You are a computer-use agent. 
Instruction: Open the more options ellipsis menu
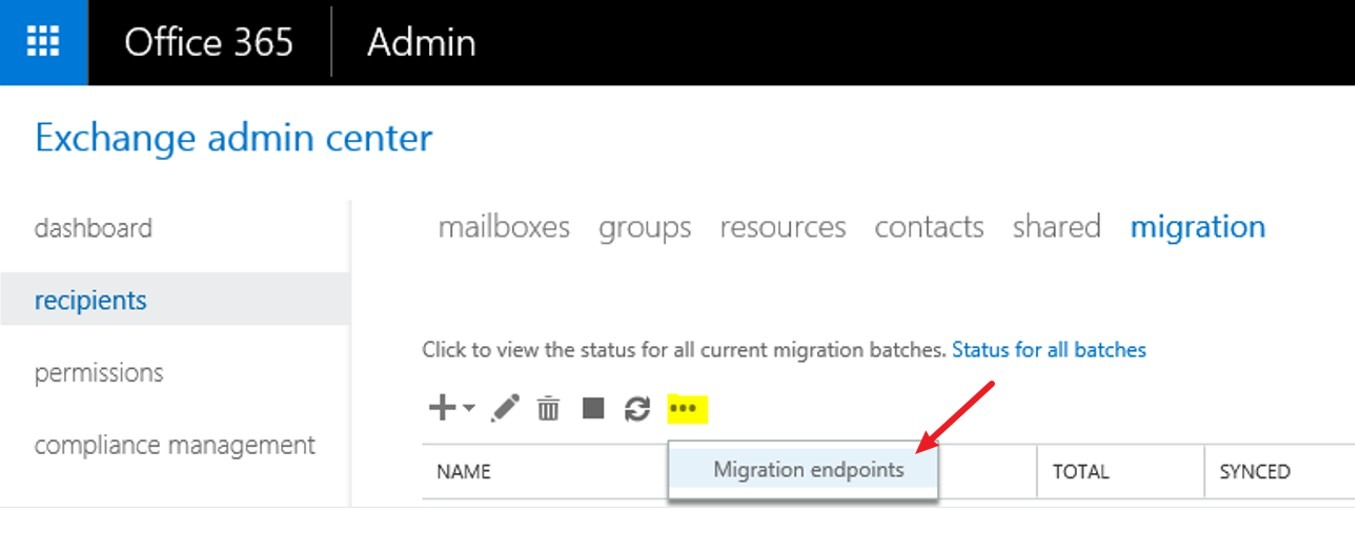coord(688,408)
